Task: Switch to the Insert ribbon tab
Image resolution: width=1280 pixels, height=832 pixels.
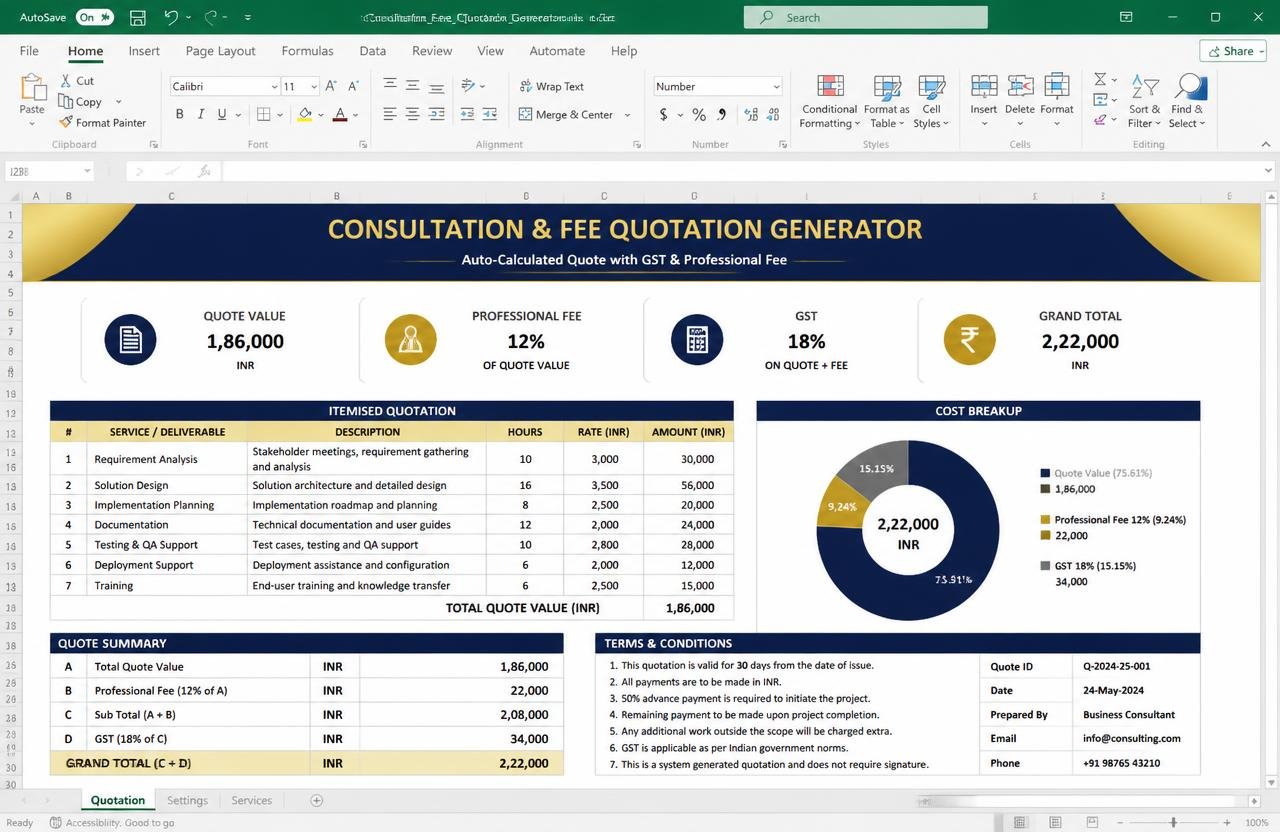Action: (144, 50)
